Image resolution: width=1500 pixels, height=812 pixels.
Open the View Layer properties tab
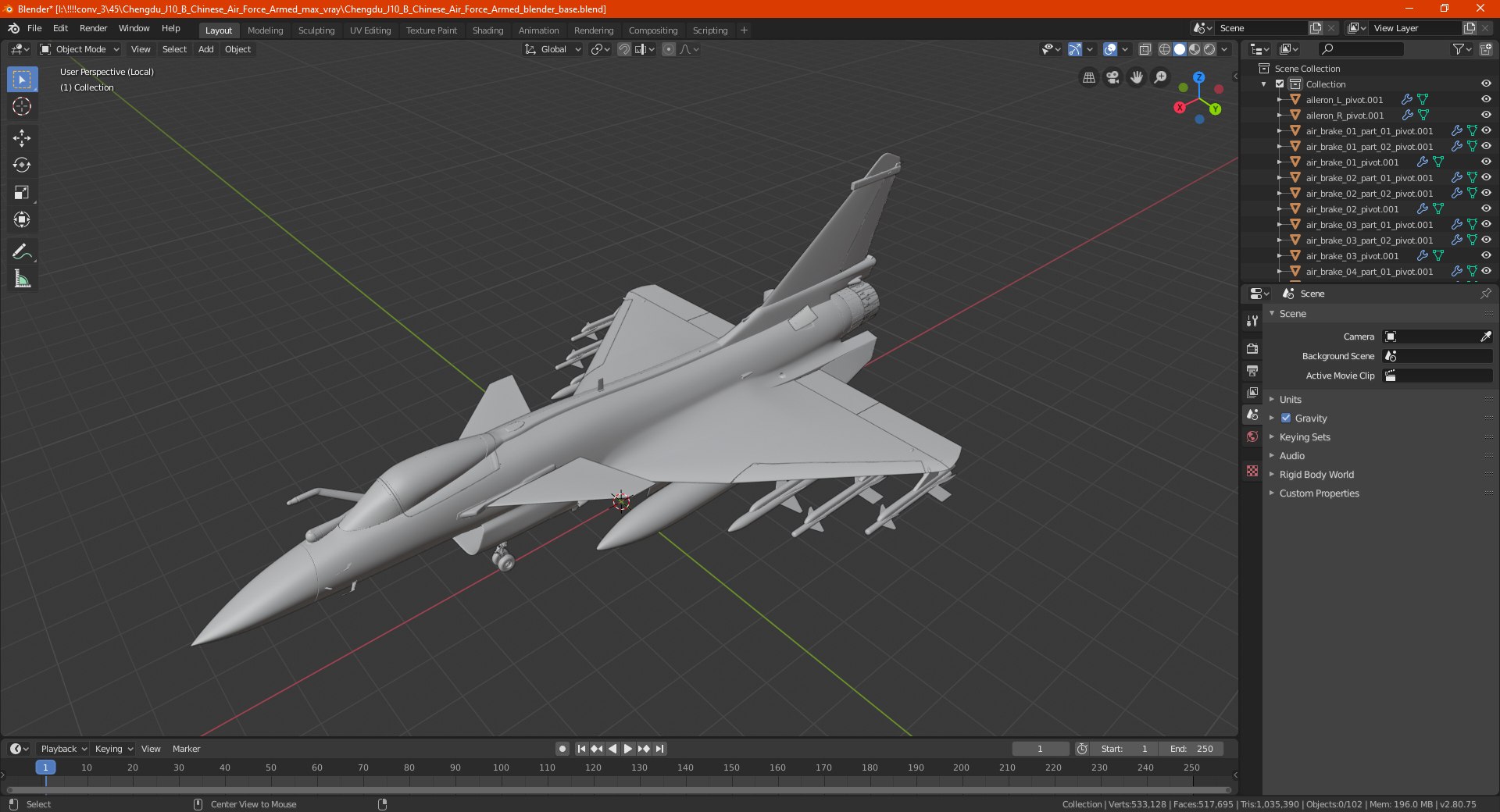(x=1252, y=392)
